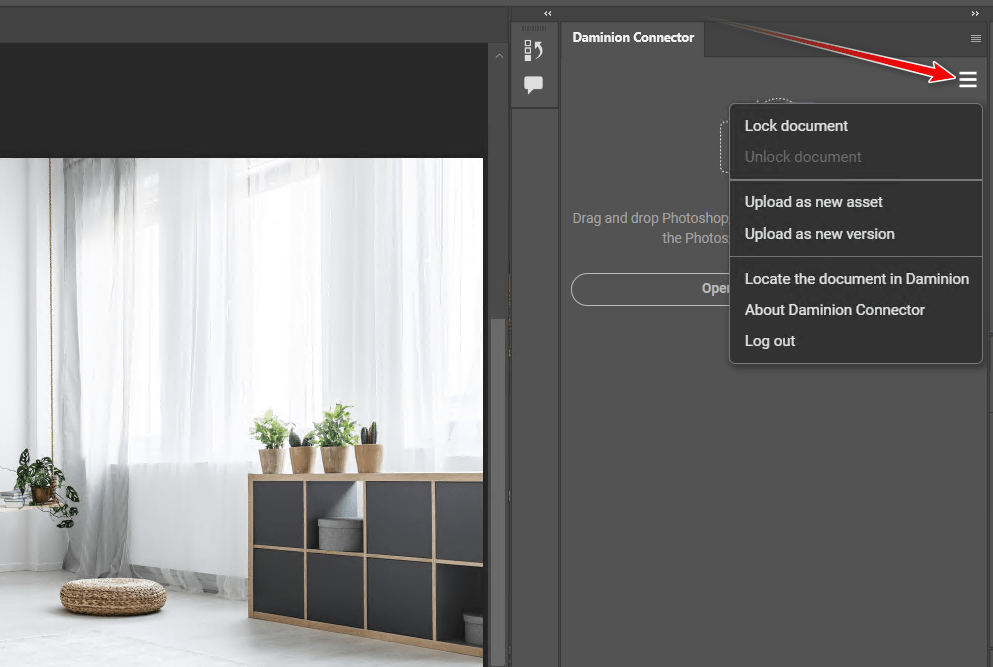Viewport: 993px width, 667px height.
Task: Select Lock document from the menu
Action: coord(796,126)
